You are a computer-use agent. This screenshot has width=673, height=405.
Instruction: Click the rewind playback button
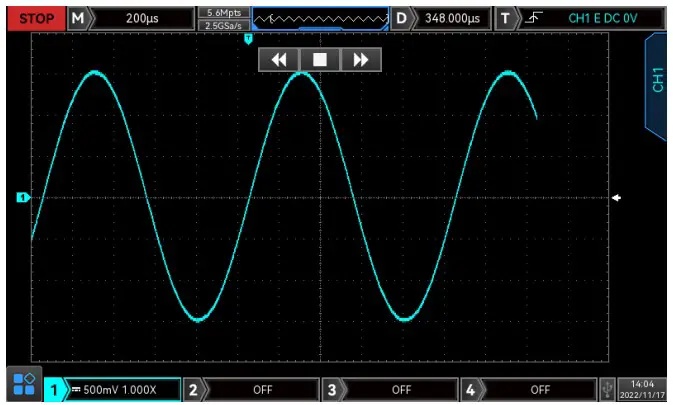coord(279,60)
